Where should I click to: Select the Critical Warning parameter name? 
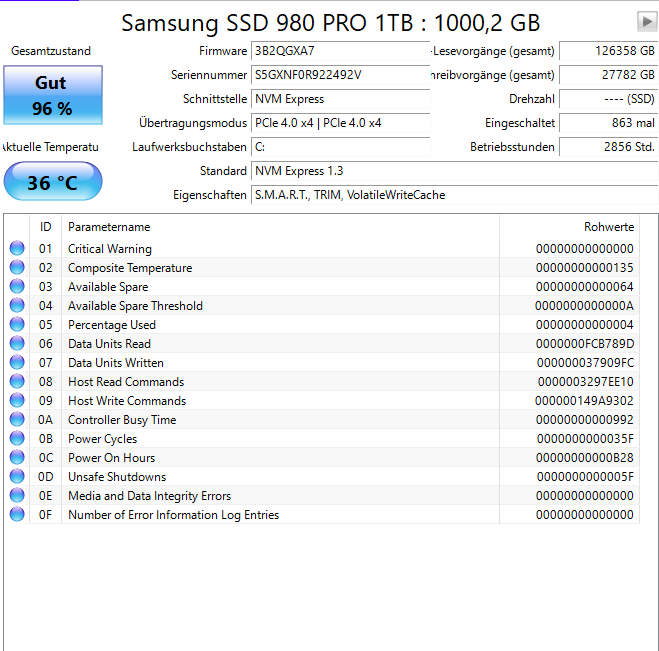[x=110, y=249]
